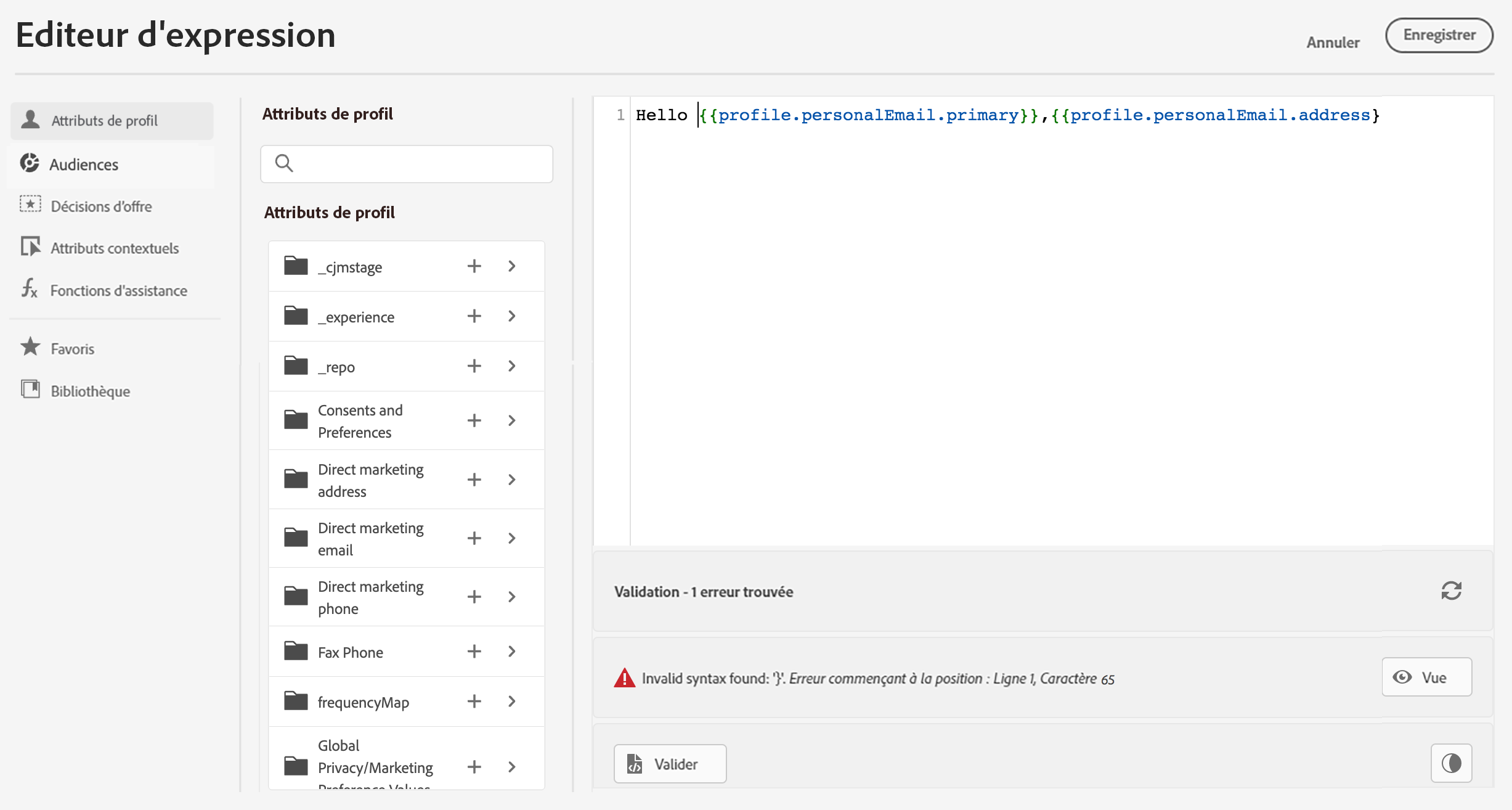
Task: Click the profile attributes search field
Action: [407, 164]
